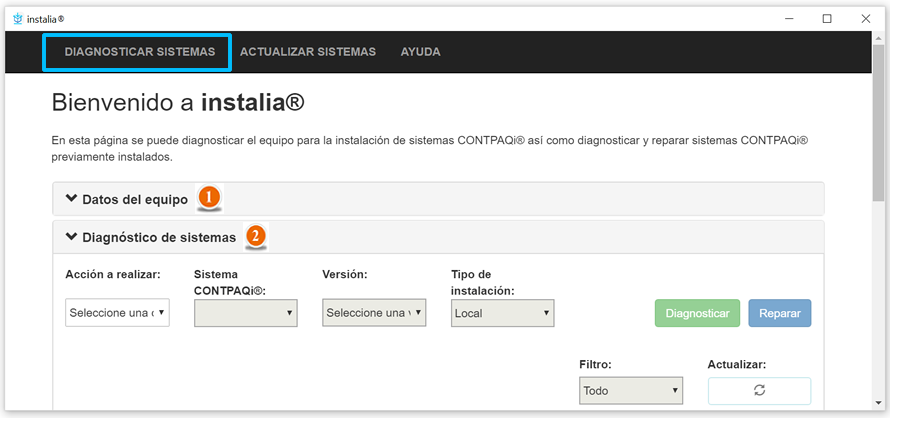Viewport: 900px width, 428px height.
Task: Click the instalia app logo icon
Action: coord(17,18)
